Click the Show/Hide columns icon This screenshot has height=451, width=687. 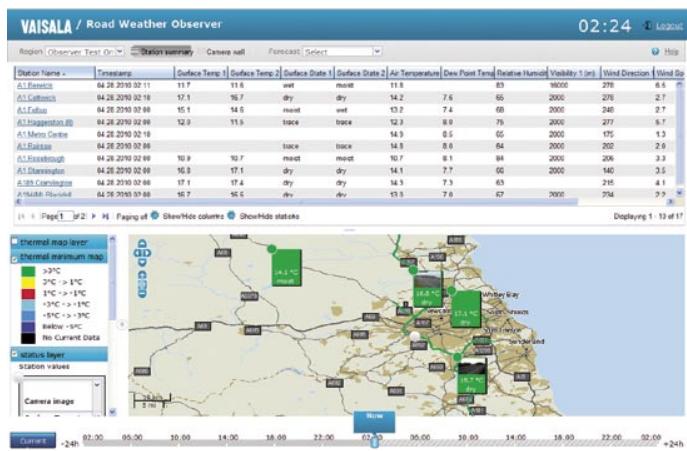pos(155,216)
